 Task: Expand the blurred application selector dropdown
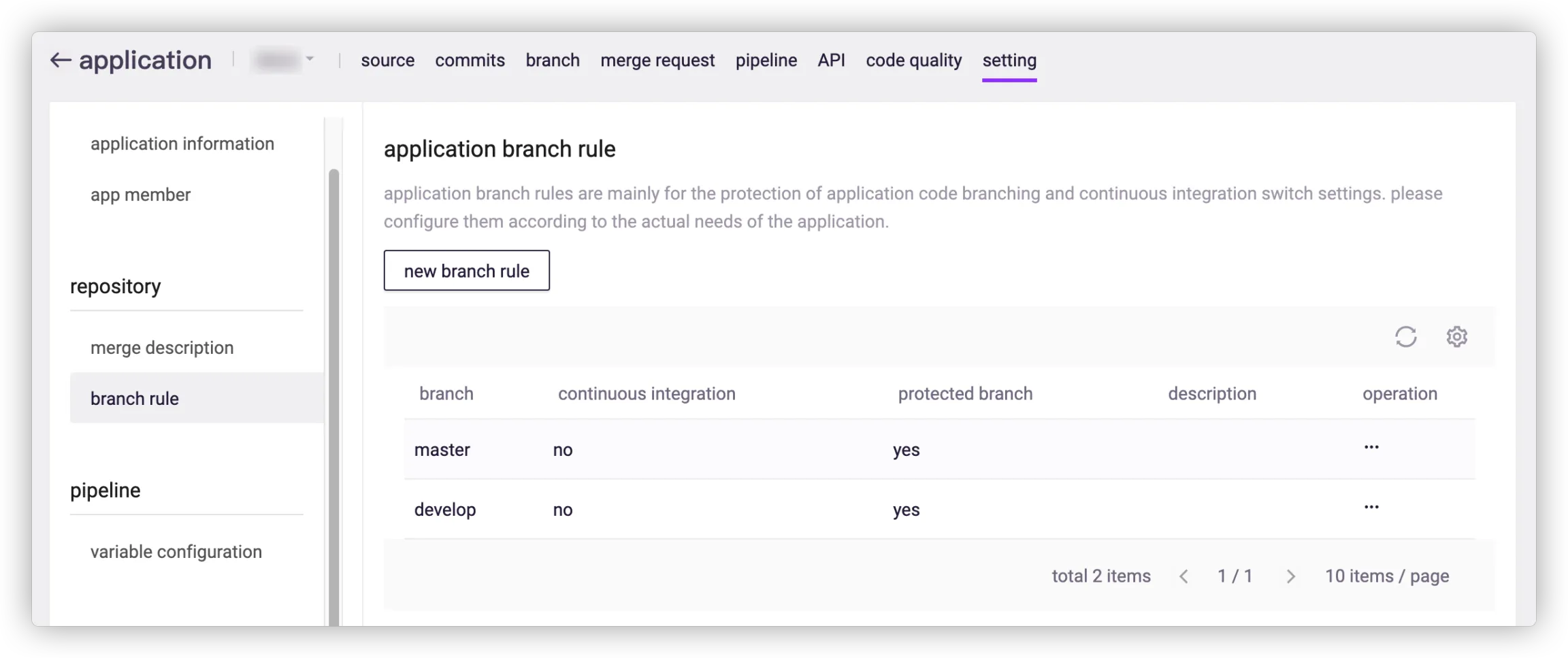pos(284,60)
